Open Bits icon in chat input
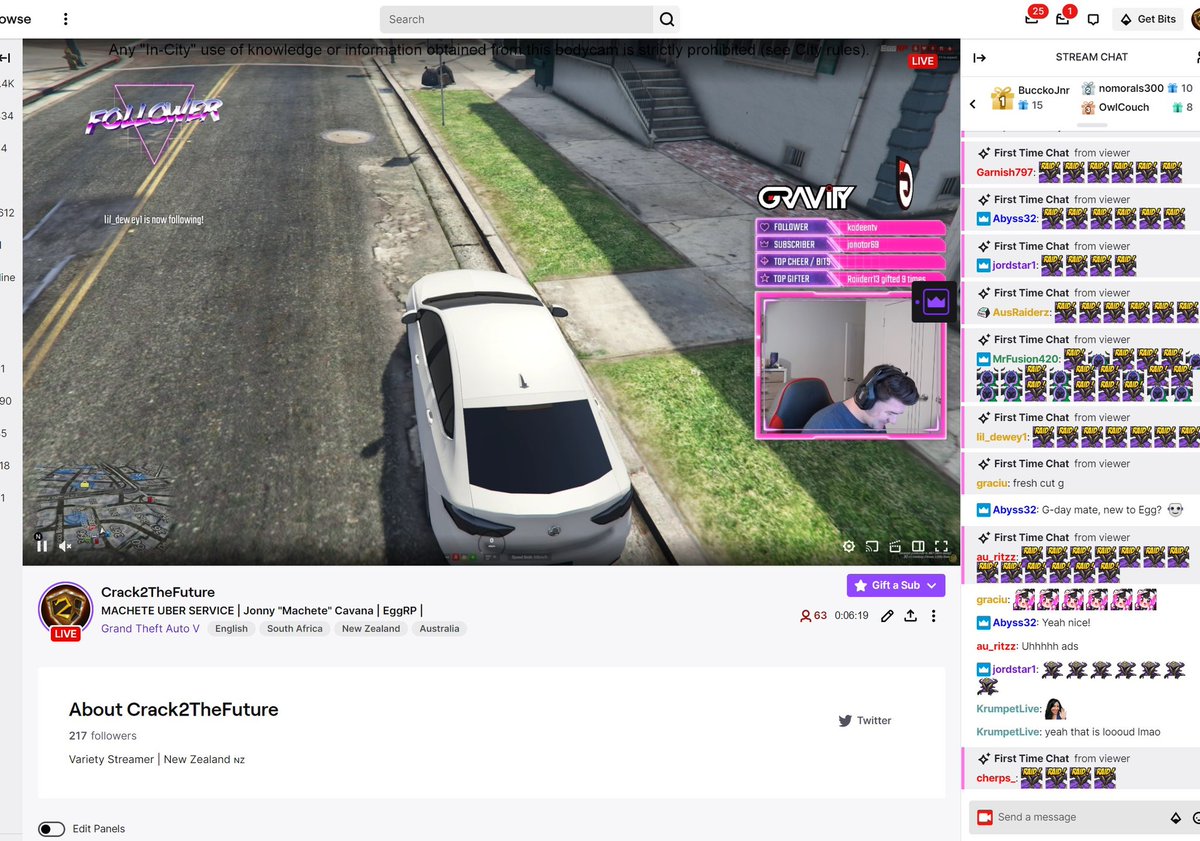 1176,817
